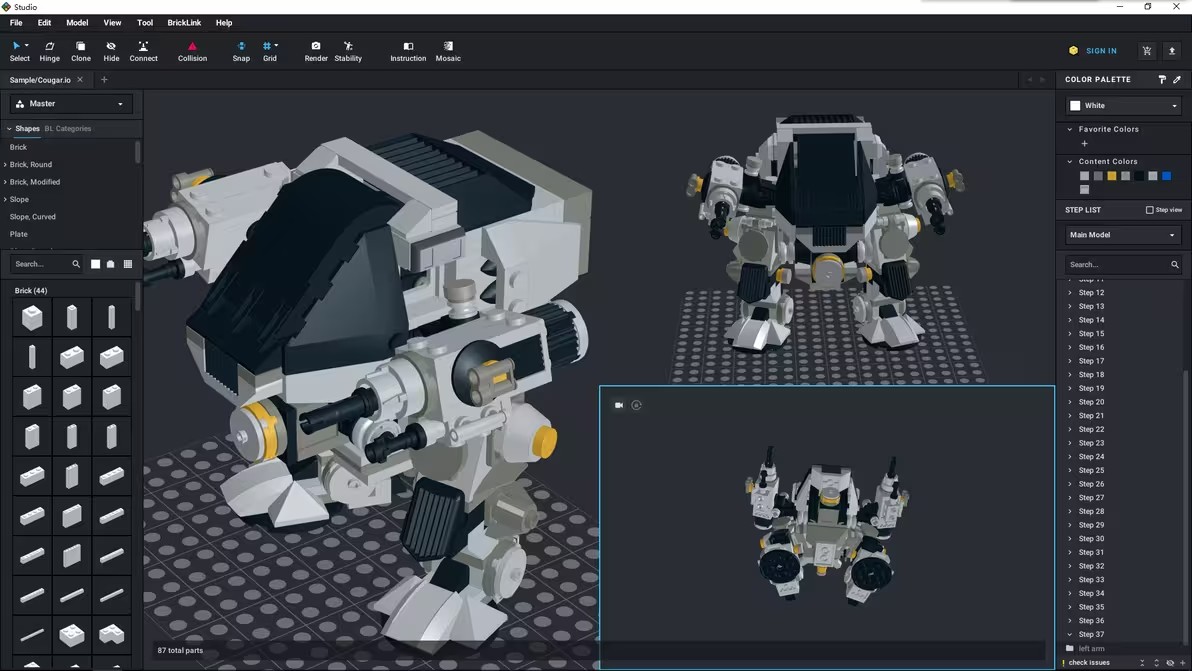This screenshot has height=671, width=1192.
Task: Add a new step using the bottom plus icon
Action: (x=1182, y=663)
